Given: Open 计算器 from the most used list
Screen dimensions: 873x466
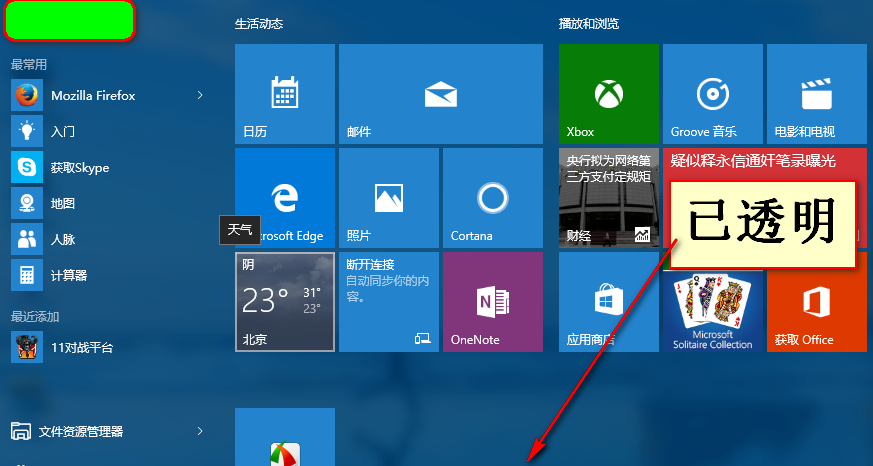Looking at the screenshot, I should (68, 275).
